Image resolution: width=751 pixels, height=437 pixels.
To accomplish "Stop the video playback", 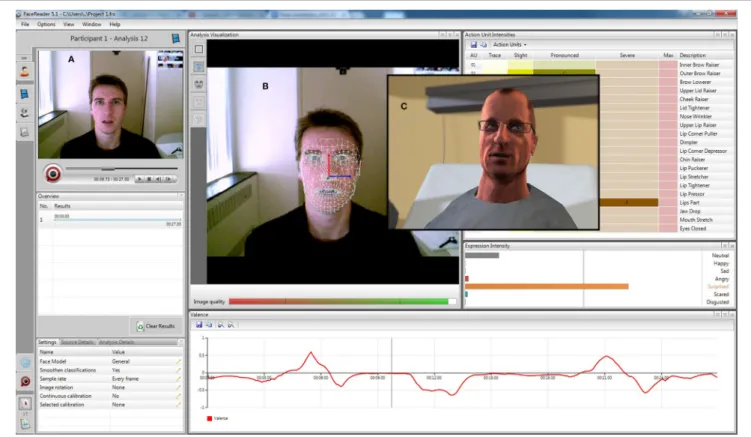I will coord(149,179).
